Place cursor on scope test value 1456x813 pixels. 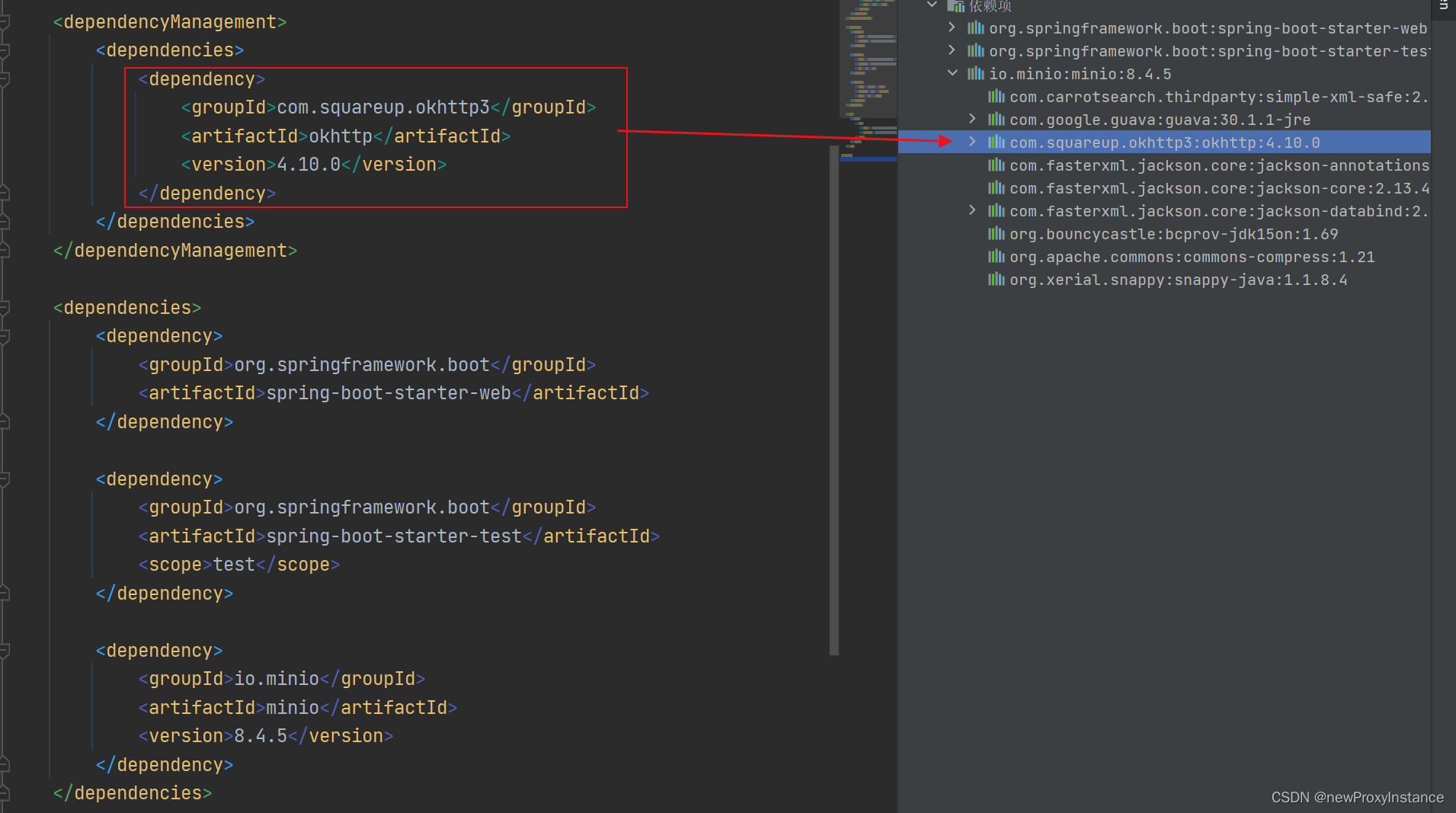click(x=234, y=565)
